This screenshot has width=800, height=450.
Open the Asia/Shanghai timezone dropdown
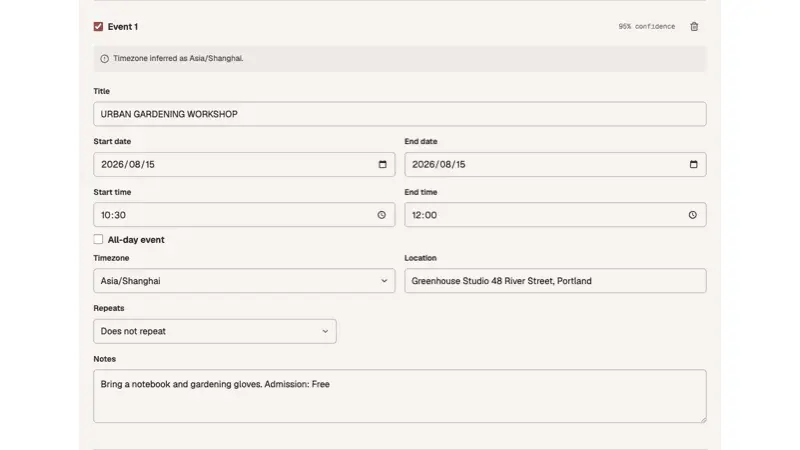point(244,281)
